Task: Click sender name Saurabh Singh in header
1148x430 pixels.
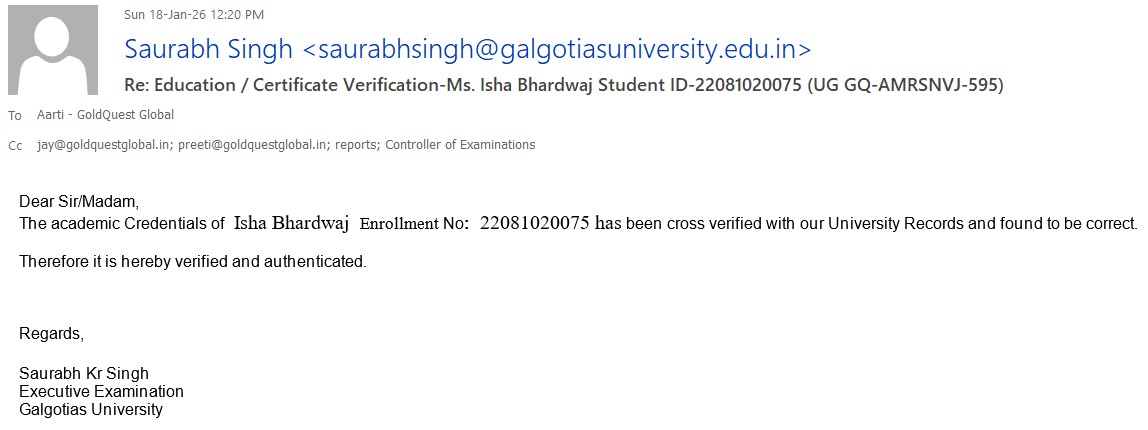Action: pos(208,49)
